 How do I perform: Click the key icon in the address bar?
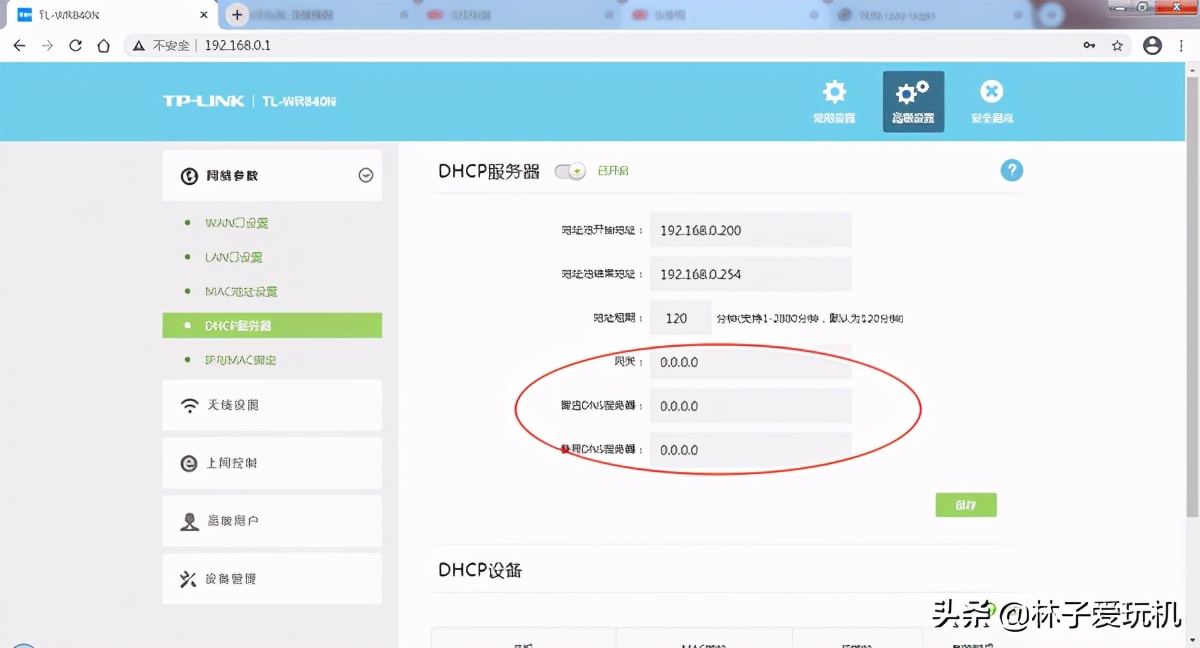click(x=1089, y=45)
